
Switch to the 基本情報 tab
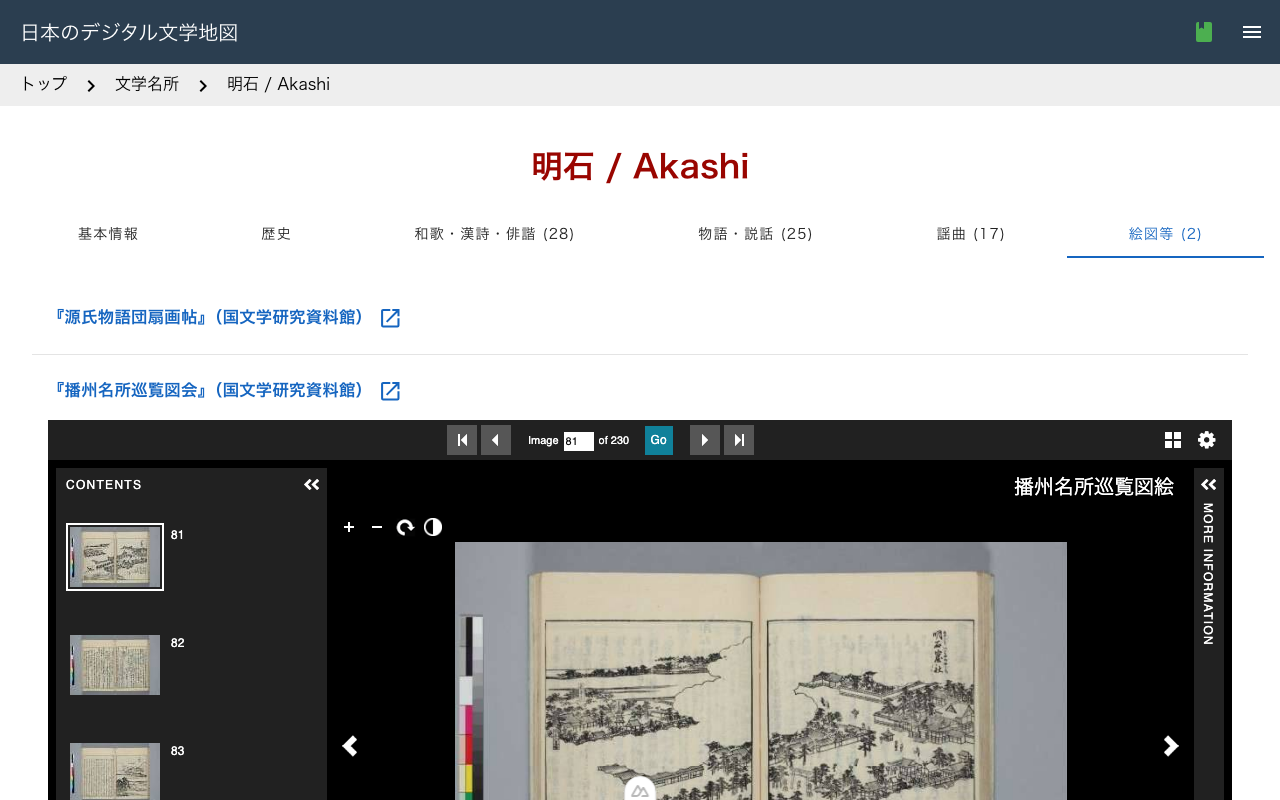click(x=108, y=233)
